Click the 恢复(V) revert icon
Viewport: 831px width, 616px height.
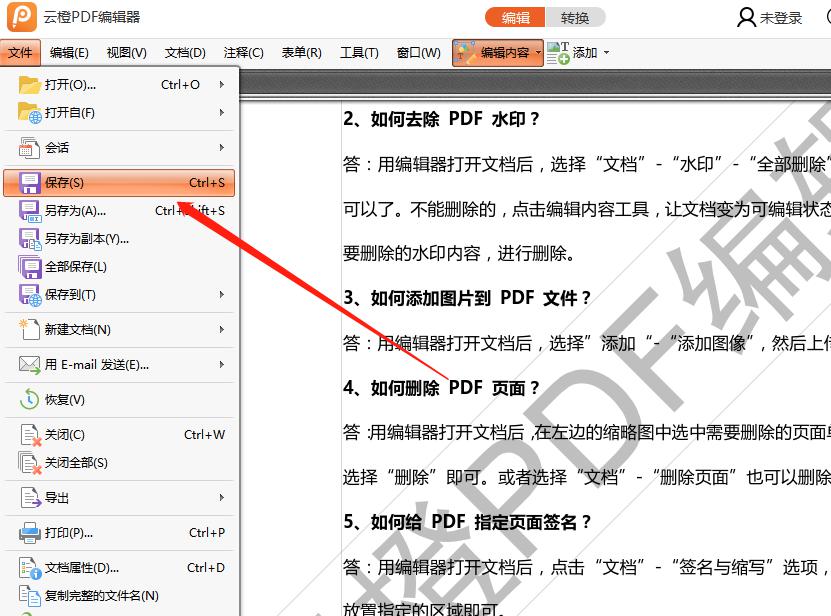(x=29, y=400)
